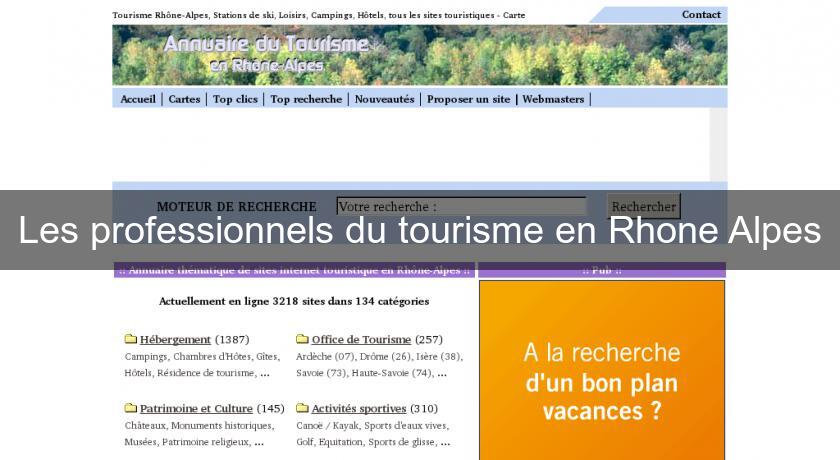This screenshot has height=460, width=840.
Task: Click the Activités sportives folder icon
Action: click(x=302, y=408)
